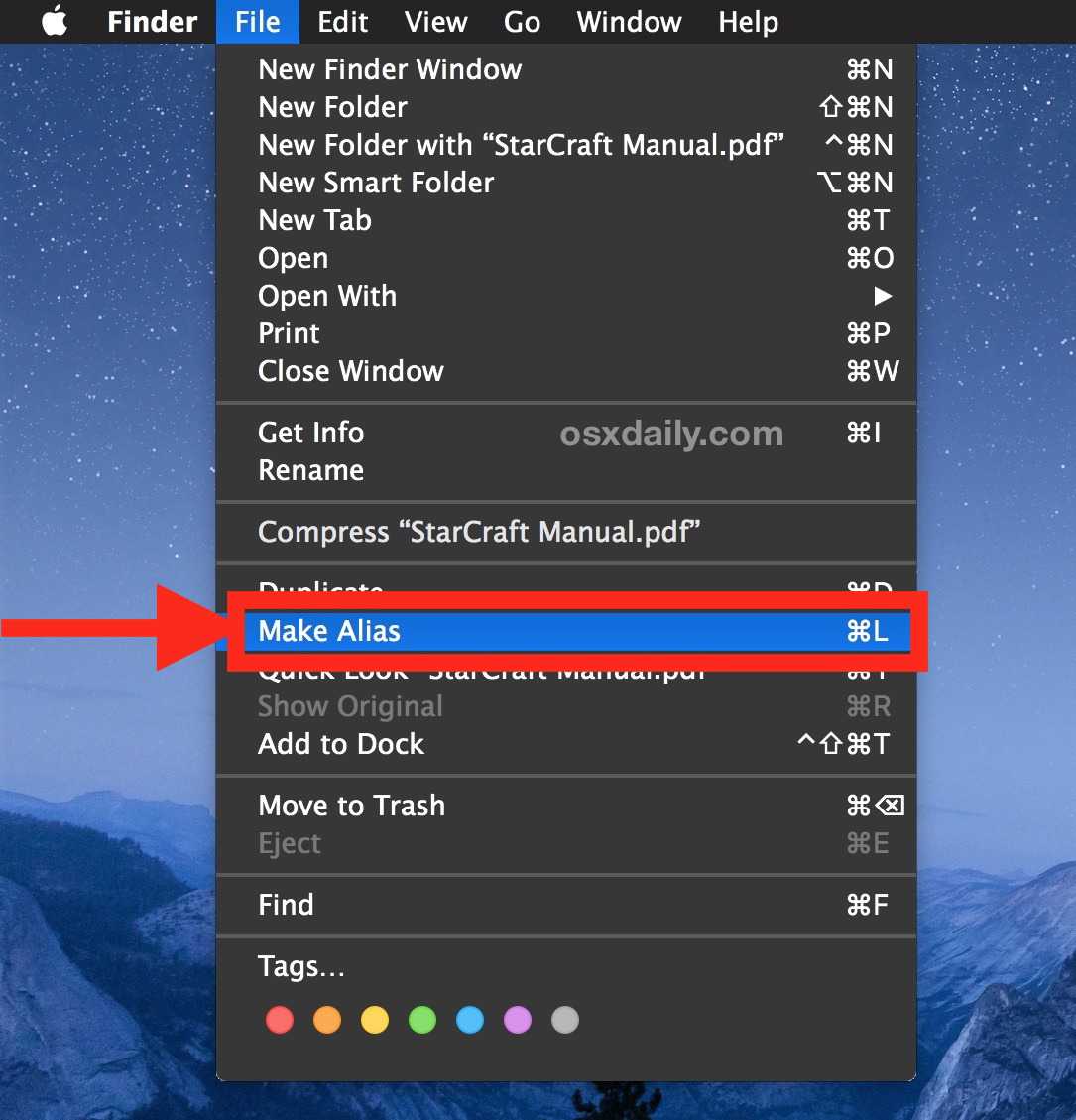This screenshot has height=1120, width=1076.
Task: Open the Apple logo menu
Action: [x=55, y=21]
